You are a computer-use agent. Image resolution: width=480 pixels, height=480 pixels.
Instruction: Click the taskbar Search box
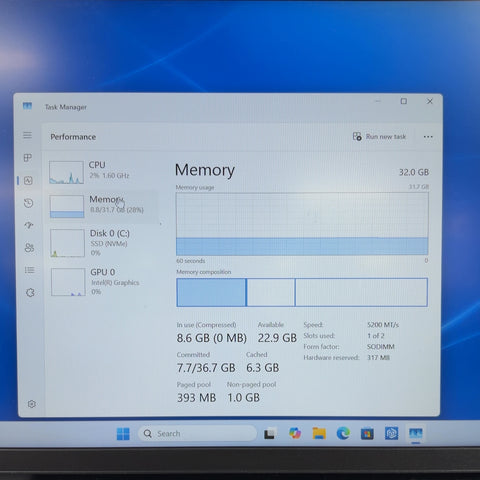(197, 434)
